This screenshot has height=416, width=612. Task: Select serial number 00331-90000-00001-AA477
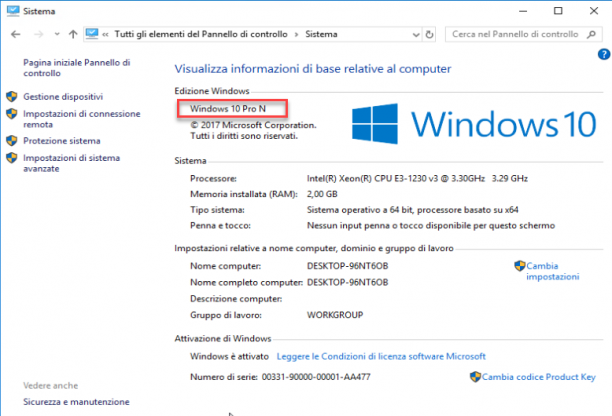[316, 377]
